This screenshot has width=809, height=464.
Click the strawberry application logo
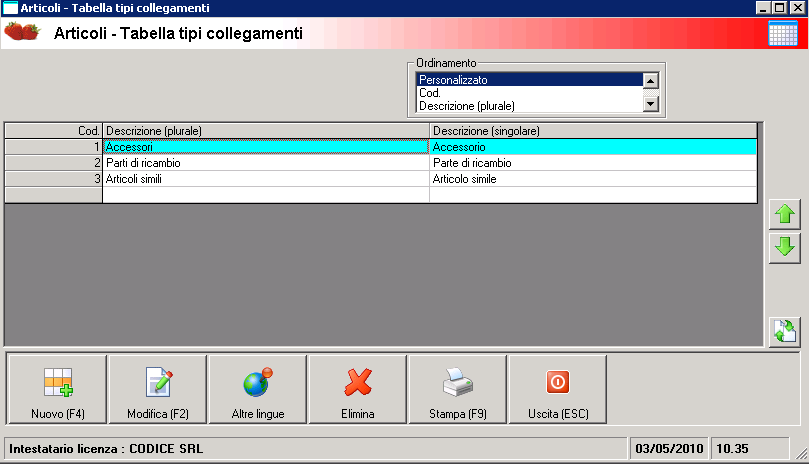(x=22, y=32)
